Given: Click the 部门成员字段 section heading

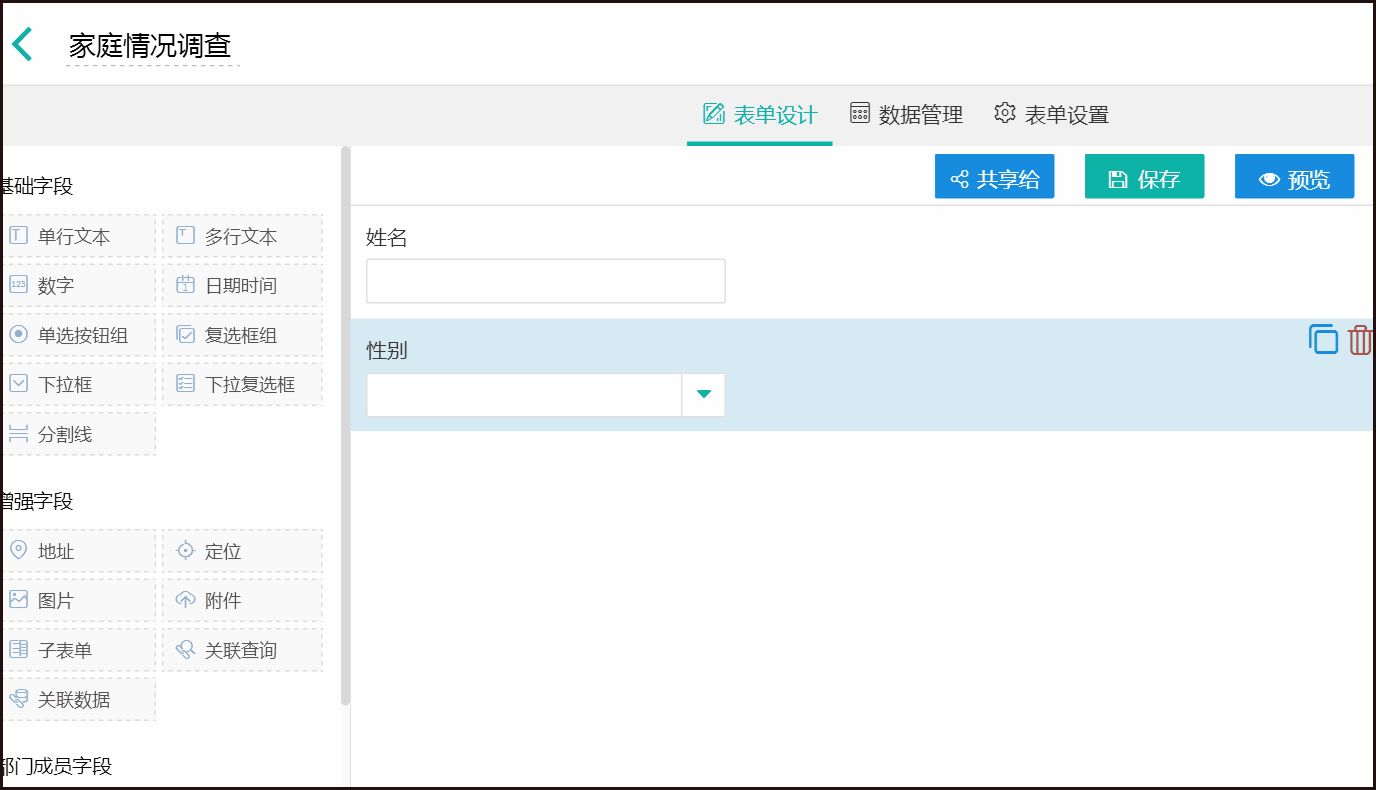Looking at the screenshot, I should [57, 766].
